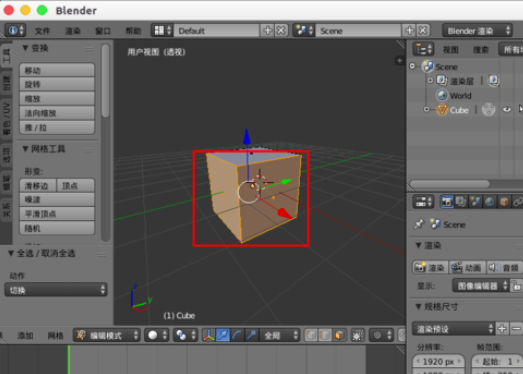Click the Default layout name field
Image resolution: width=523 pixels, height=374 pixels.
click(x=217, y=31)
